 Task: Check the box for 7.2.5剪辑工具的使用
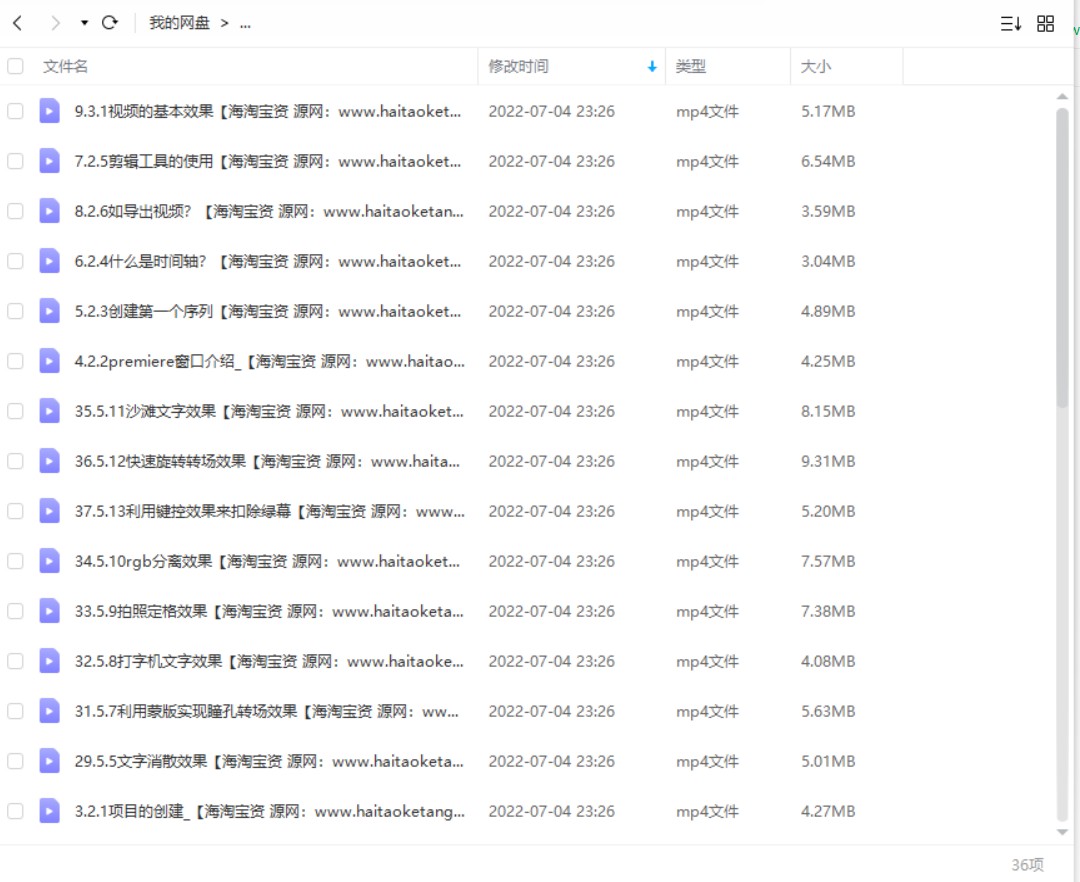(15, 161)
